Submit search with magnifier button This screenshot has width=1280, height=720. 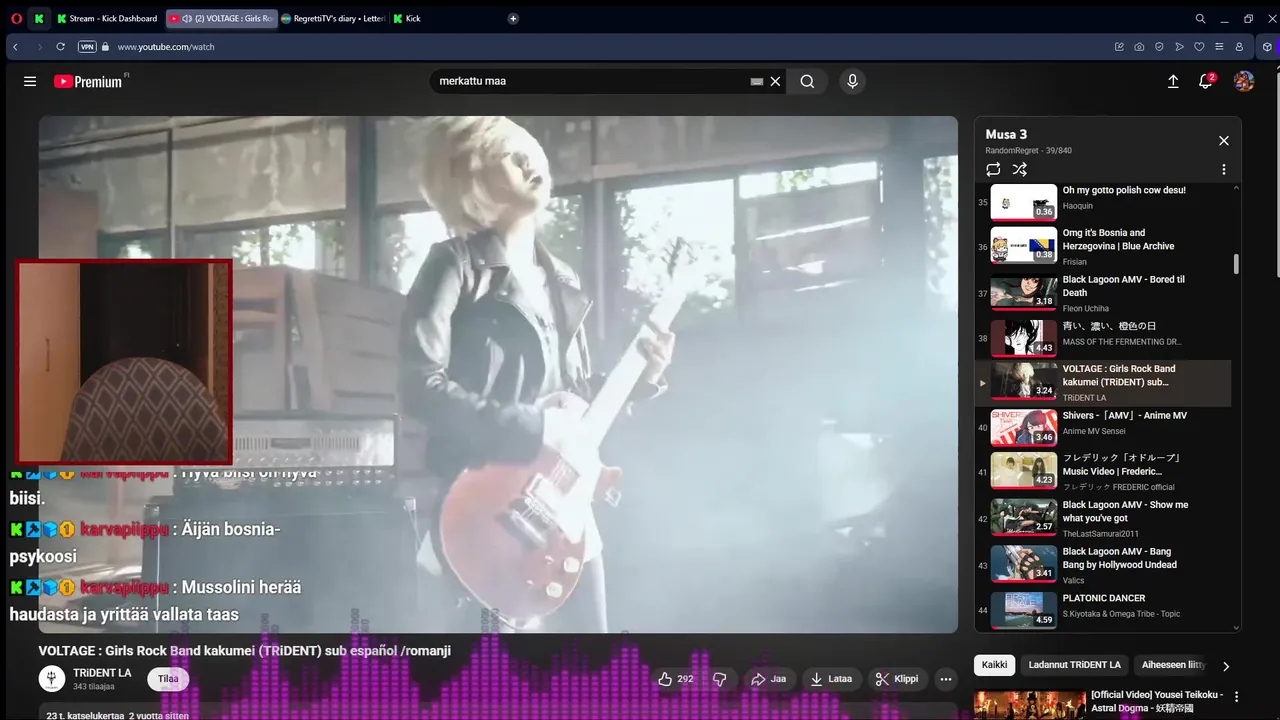pyautogui.click(x=807, y=81)
